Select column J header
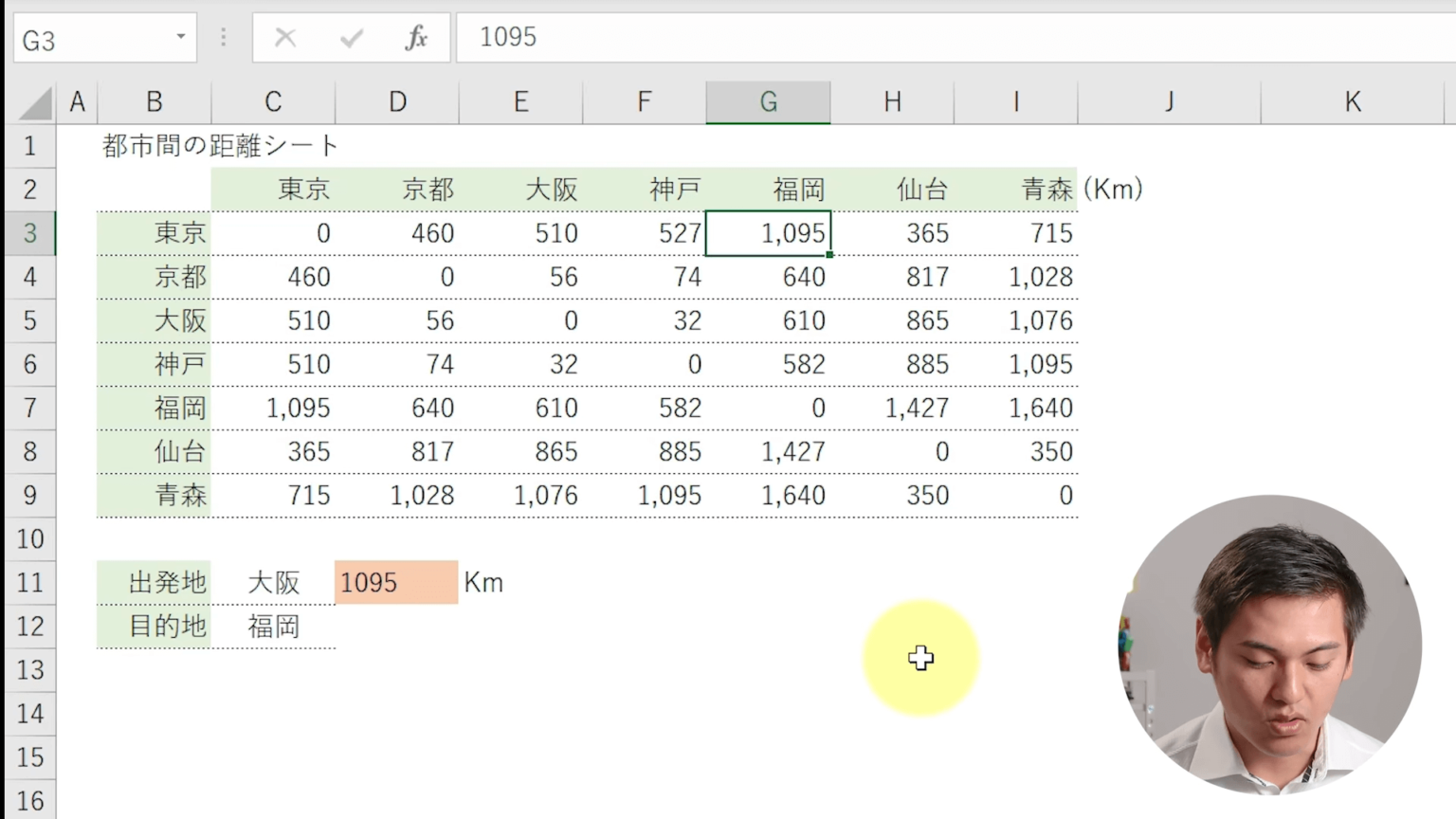This screenshot has height=819, width=1456. point(1169,101)
